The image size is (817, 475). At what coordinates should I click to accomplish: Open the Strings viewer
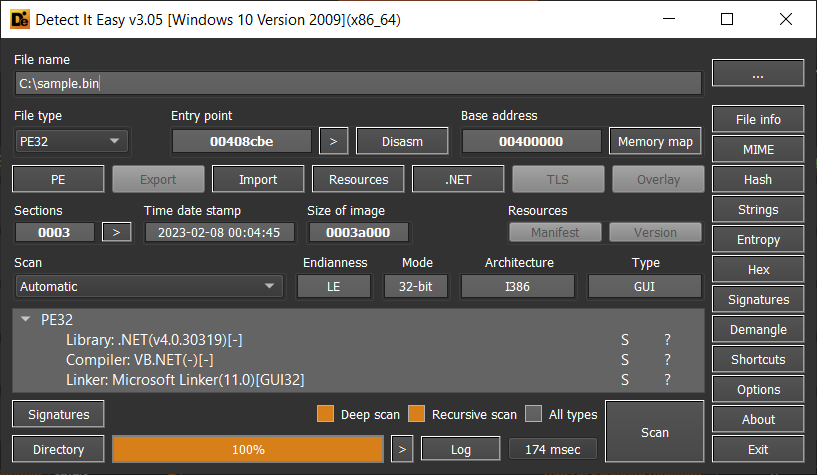[x=758, y=209]
